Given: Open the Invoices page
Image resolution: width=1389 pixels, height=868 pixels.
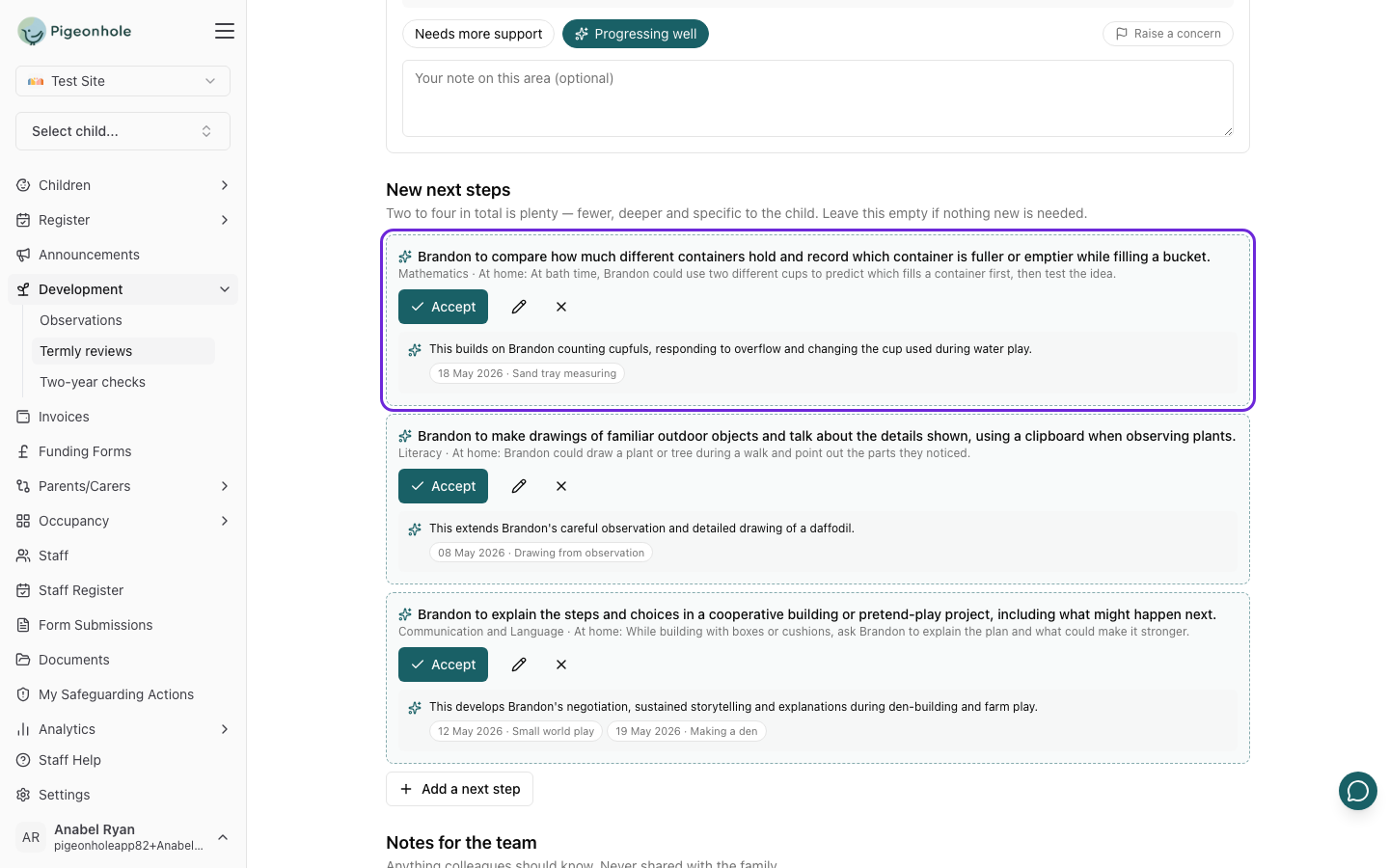Looking at the screenshot, I should click(123, 417).
